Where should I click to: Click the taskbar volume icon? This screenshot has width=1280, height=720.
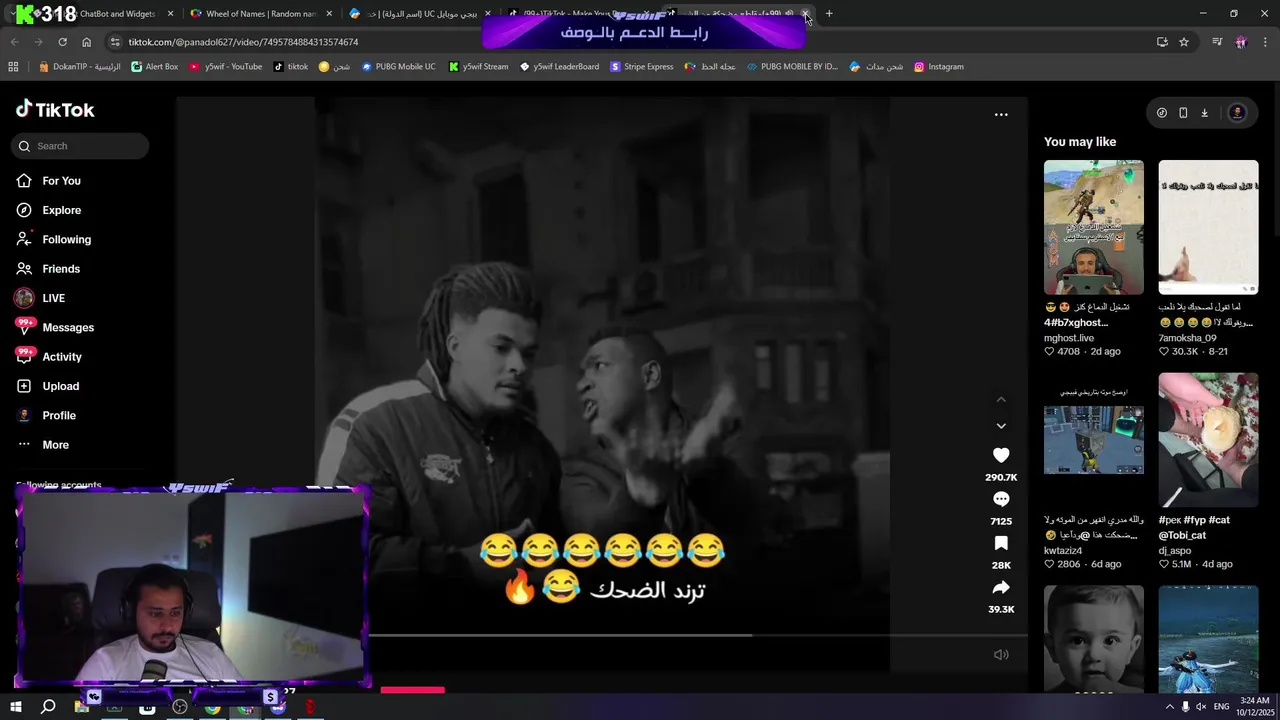[1202, 707]
